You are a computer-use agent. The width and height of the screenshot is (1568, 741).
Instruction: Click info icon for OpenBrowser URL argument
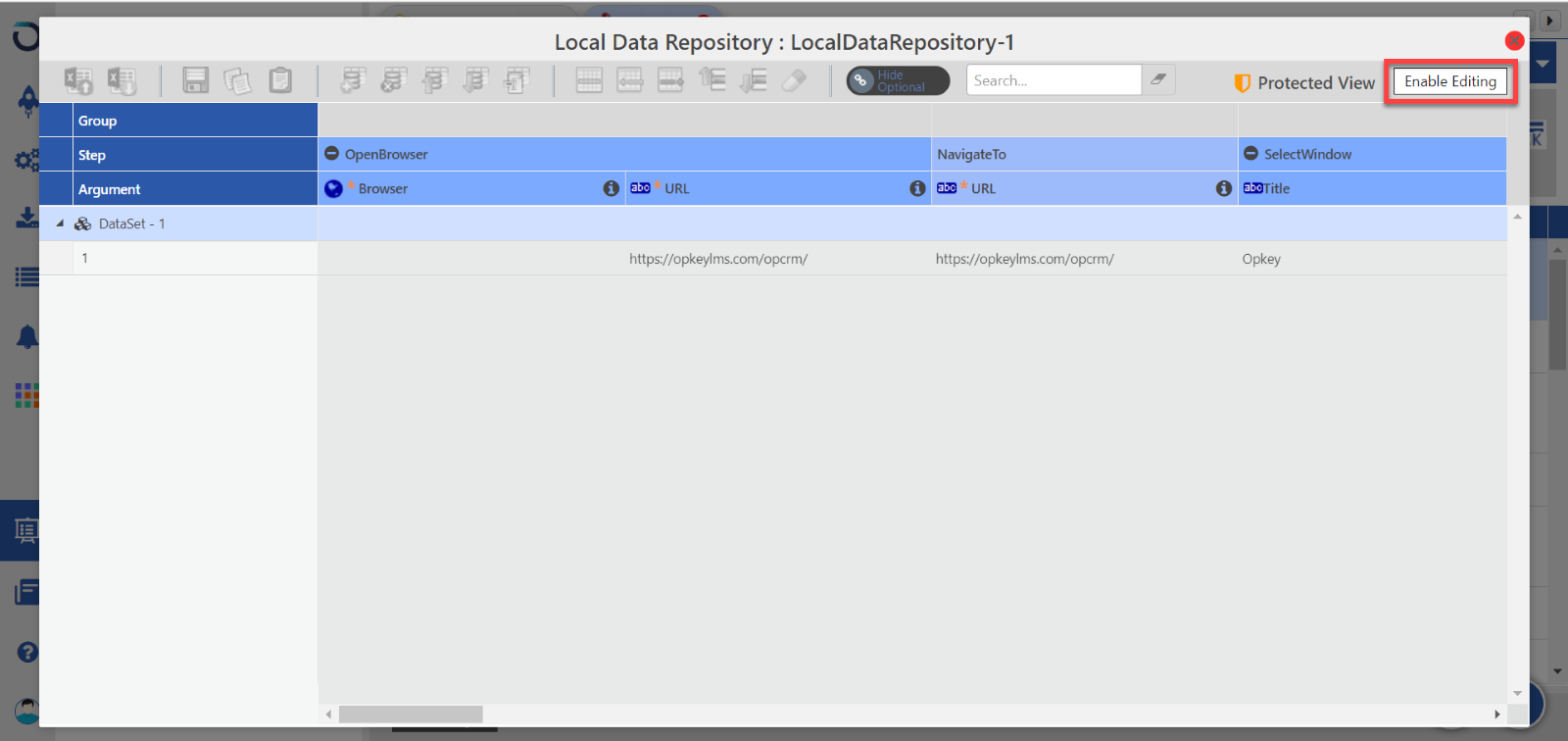pos(917,188)
